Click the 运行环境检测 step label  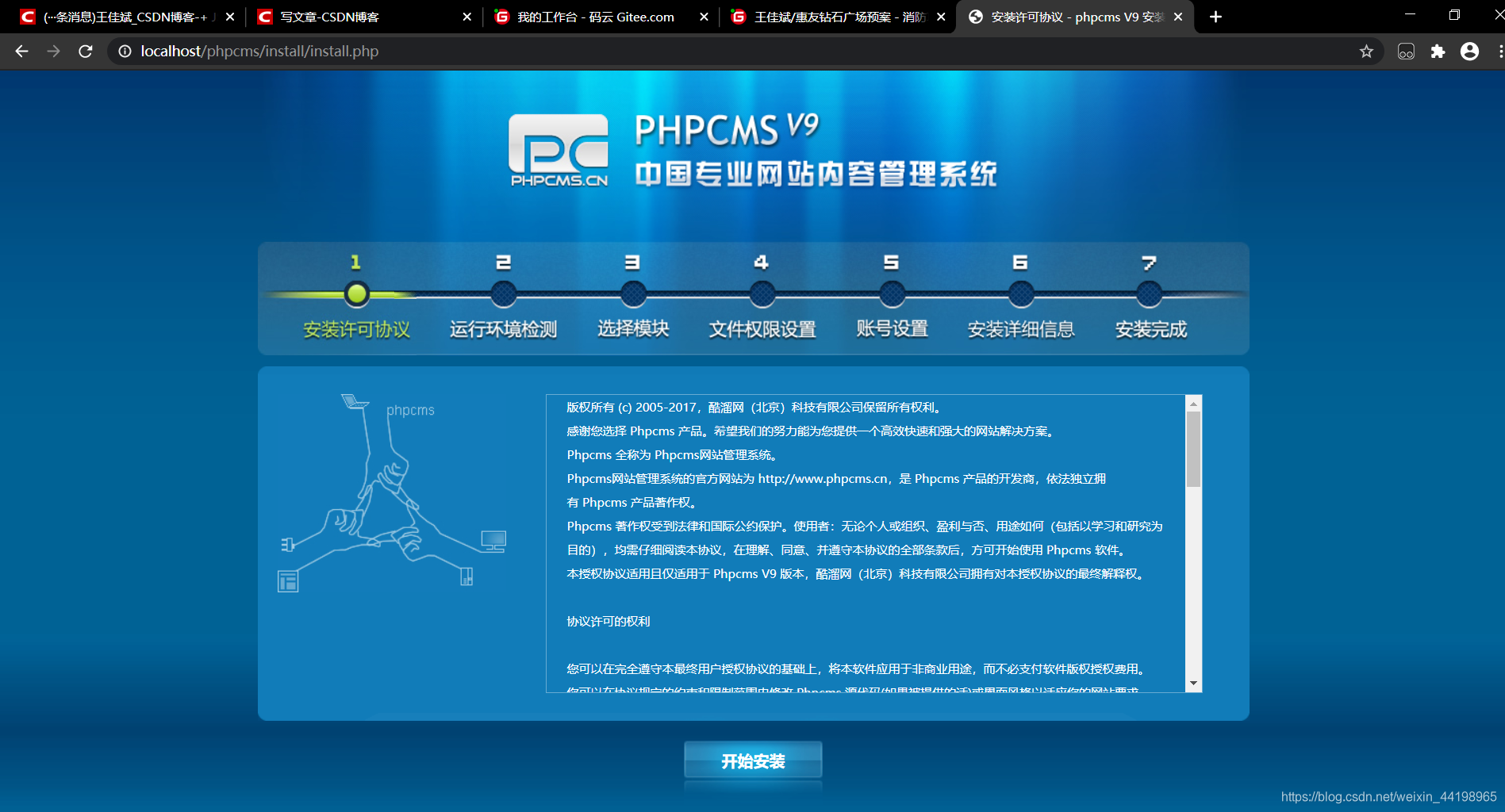tap(503, 329)
